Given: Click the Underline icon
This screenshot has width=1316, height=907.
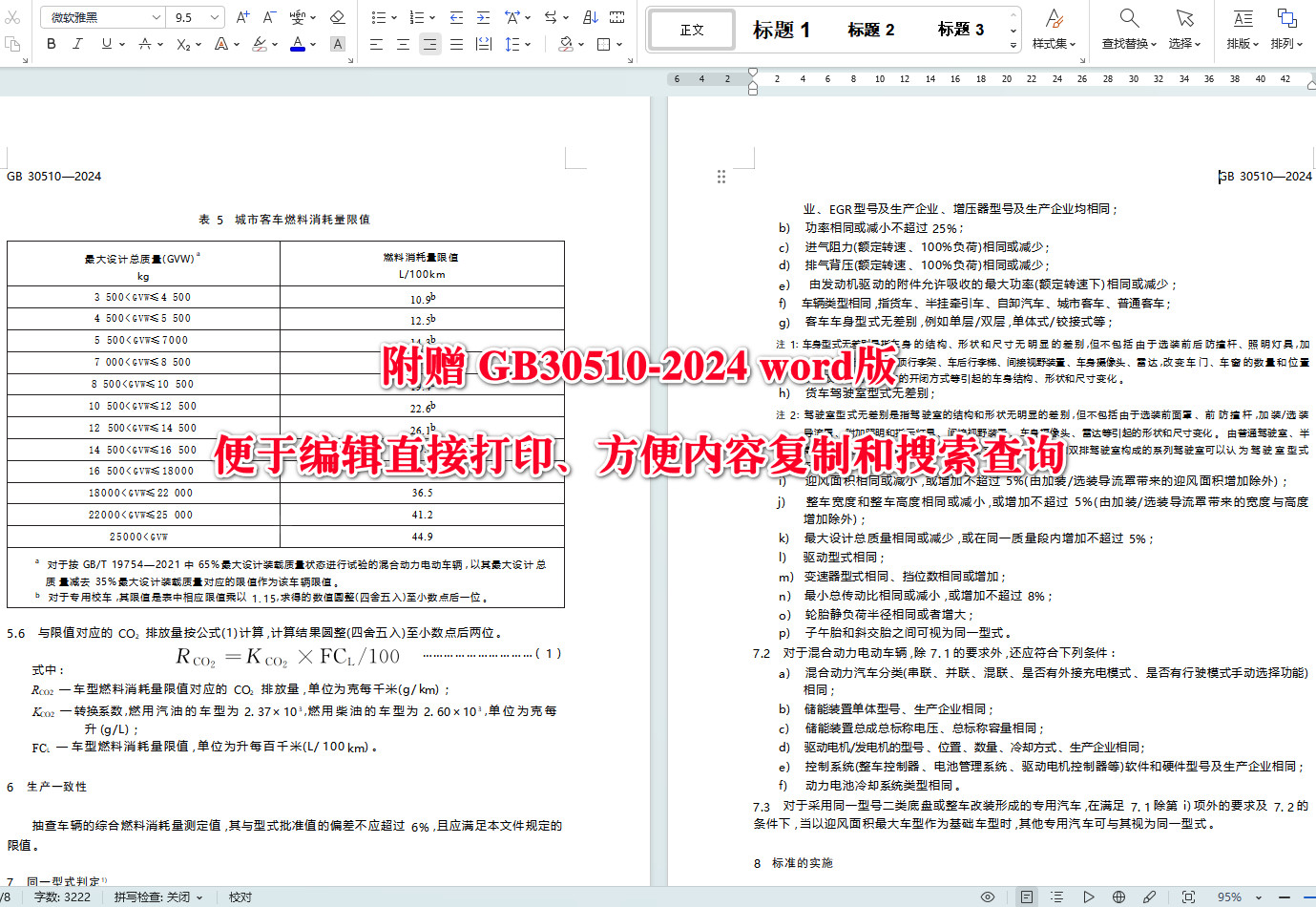Looking at the screenshot, I should pos(106,44).
